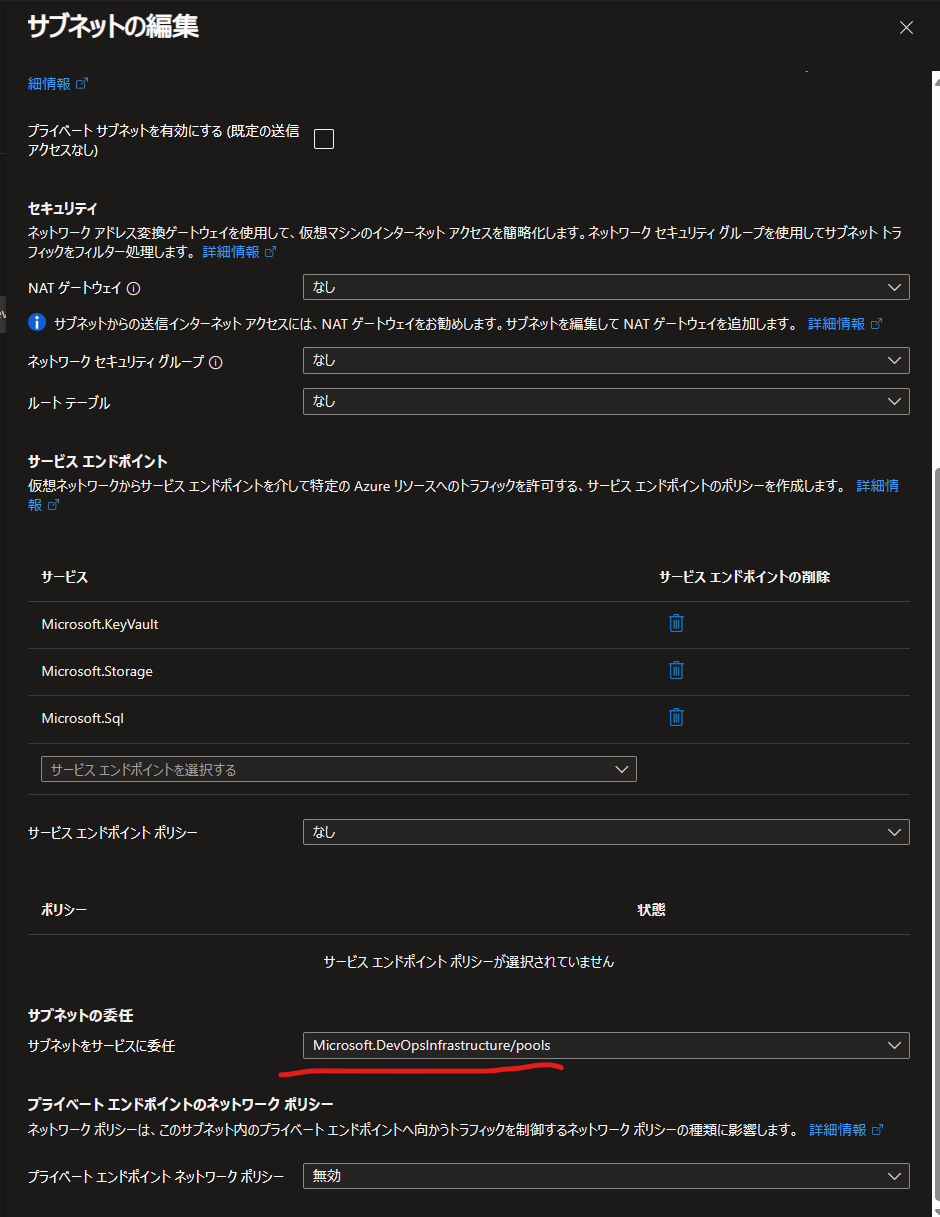Select the Microsoft.Sql service row text
940x1217 pixels.
point(82,718)
